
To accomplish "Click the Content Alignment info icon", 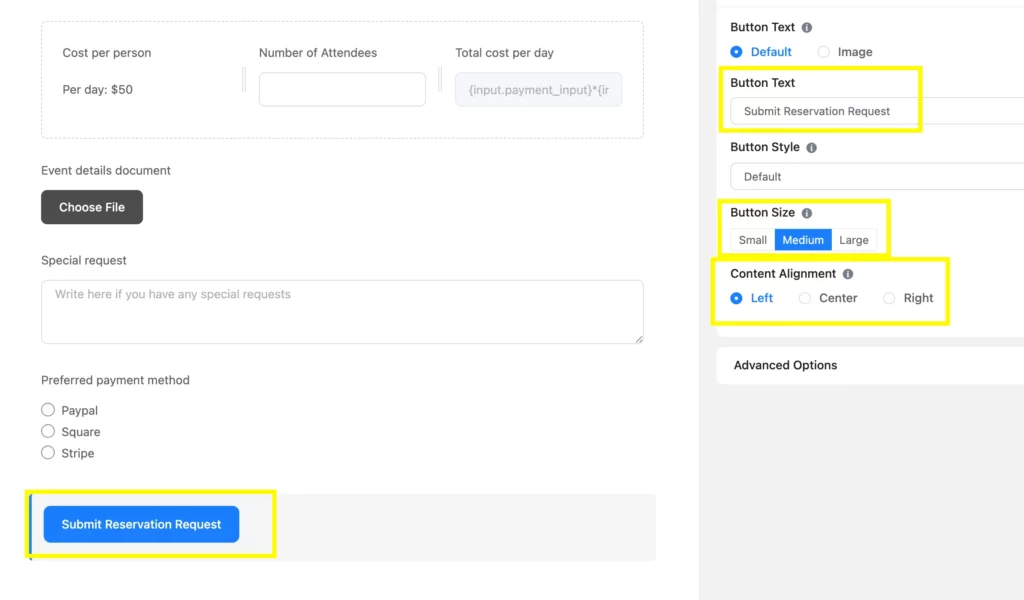I will point(848,274).
